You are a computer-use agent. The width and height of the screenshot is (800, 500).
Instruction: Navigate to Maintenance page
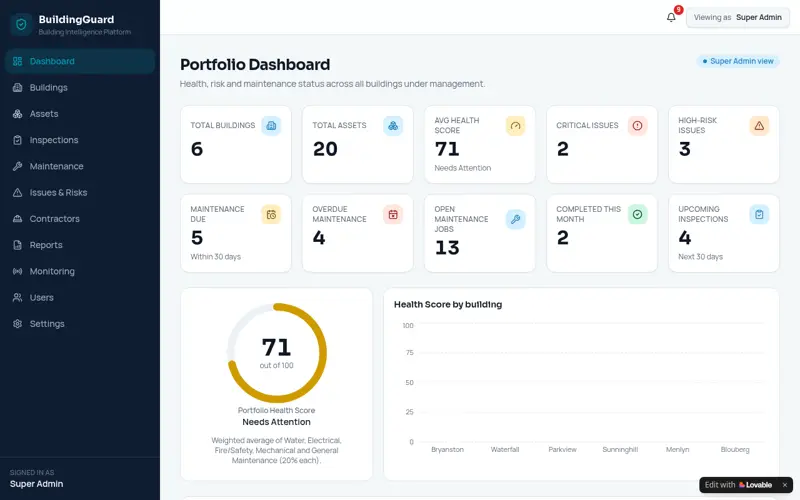point(80,166)
